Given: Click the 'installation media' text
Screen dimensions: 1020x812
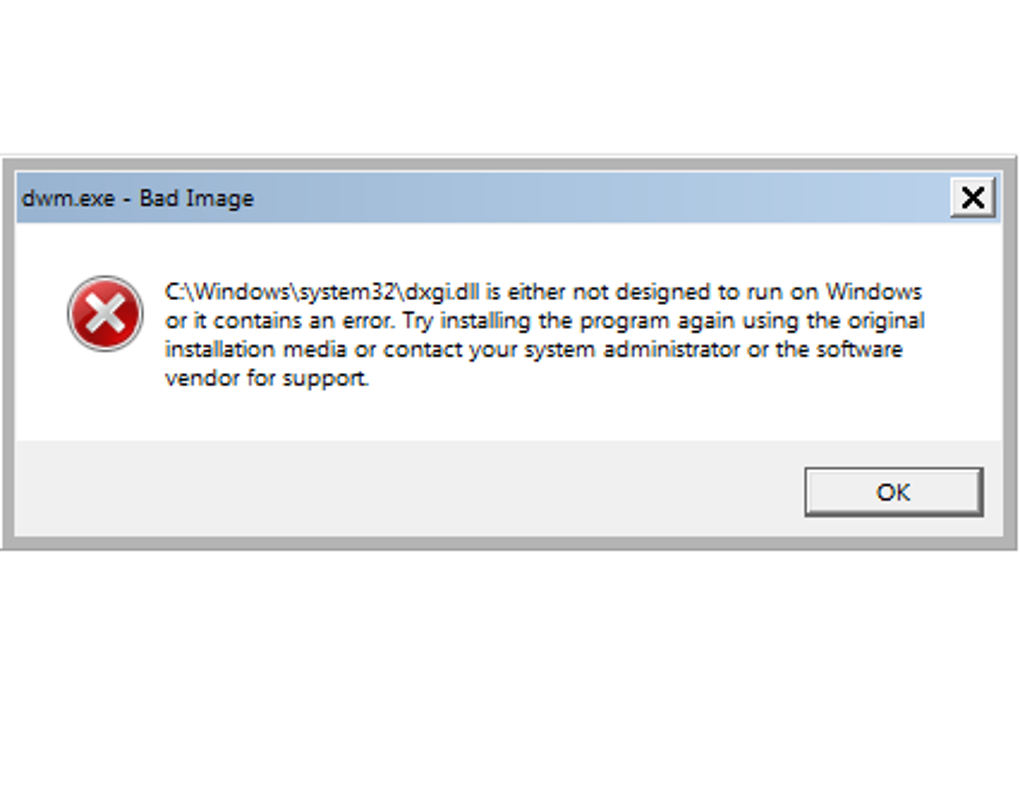Looking at the screenshot, I should (x=252, y=350).
